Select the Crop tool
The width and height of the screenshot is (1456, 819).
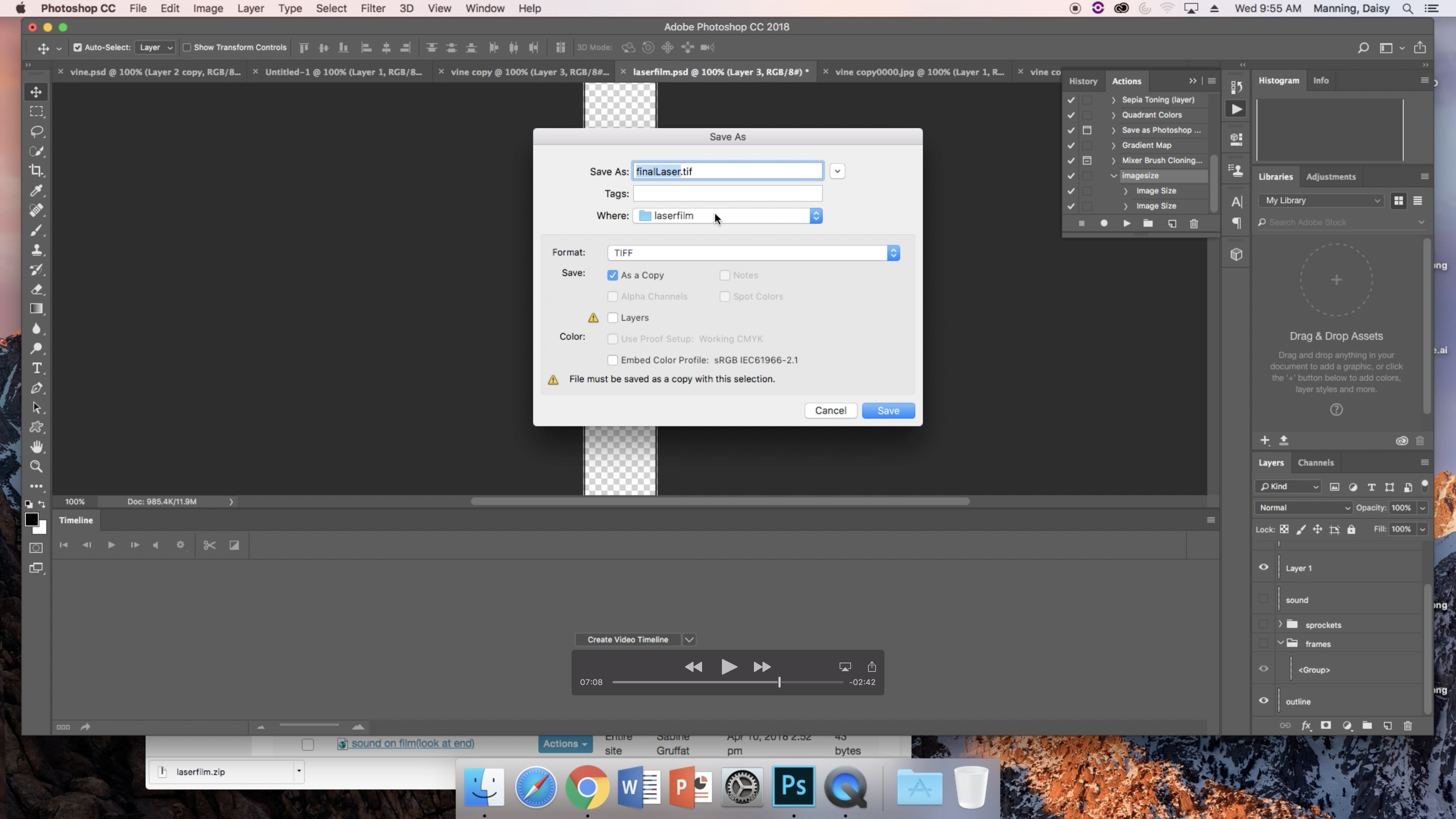tap(36, 171)
